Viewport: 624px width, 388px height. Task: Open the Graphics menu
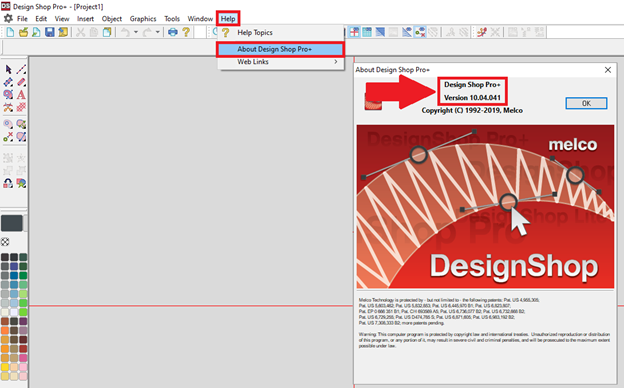[143, 19]
